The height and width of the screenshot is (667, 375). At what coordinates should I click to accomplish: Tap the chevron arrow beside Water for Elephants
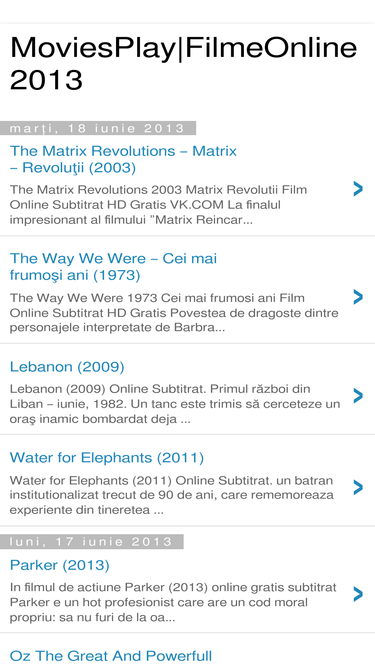pyautogui.click(x=358, y=487)
